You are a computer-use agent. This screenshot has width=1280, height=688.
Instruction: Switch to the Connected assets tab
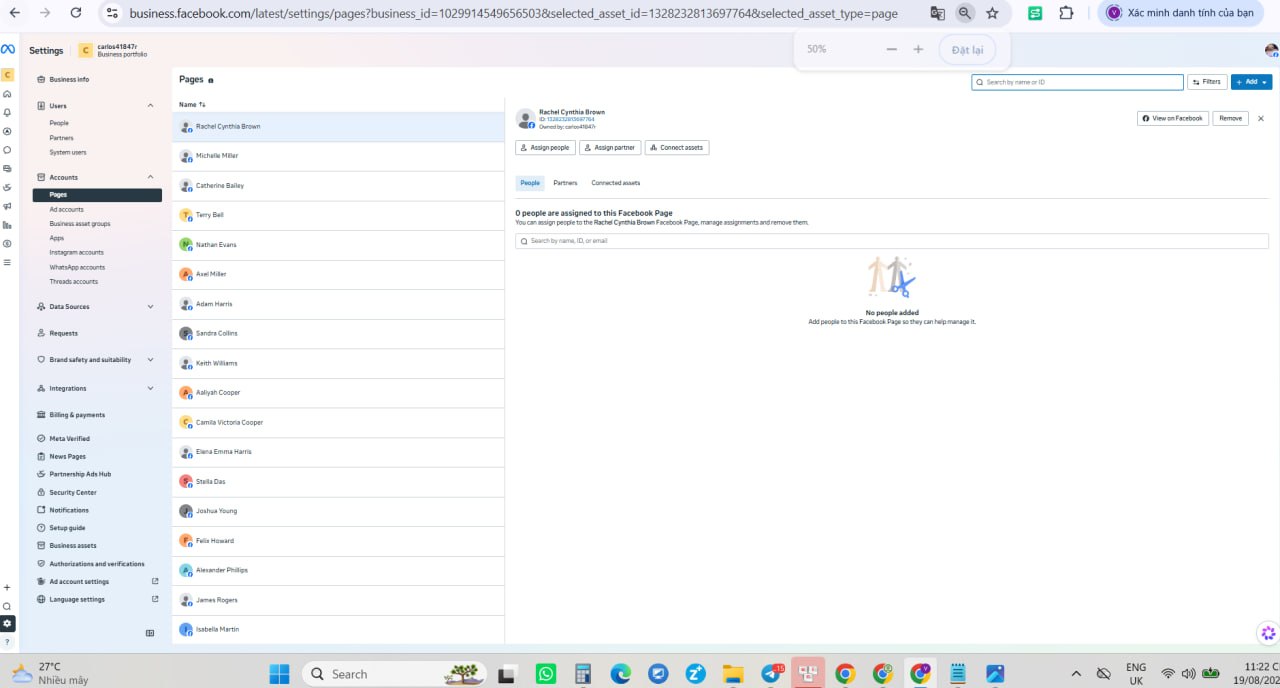tap(616, 183)
